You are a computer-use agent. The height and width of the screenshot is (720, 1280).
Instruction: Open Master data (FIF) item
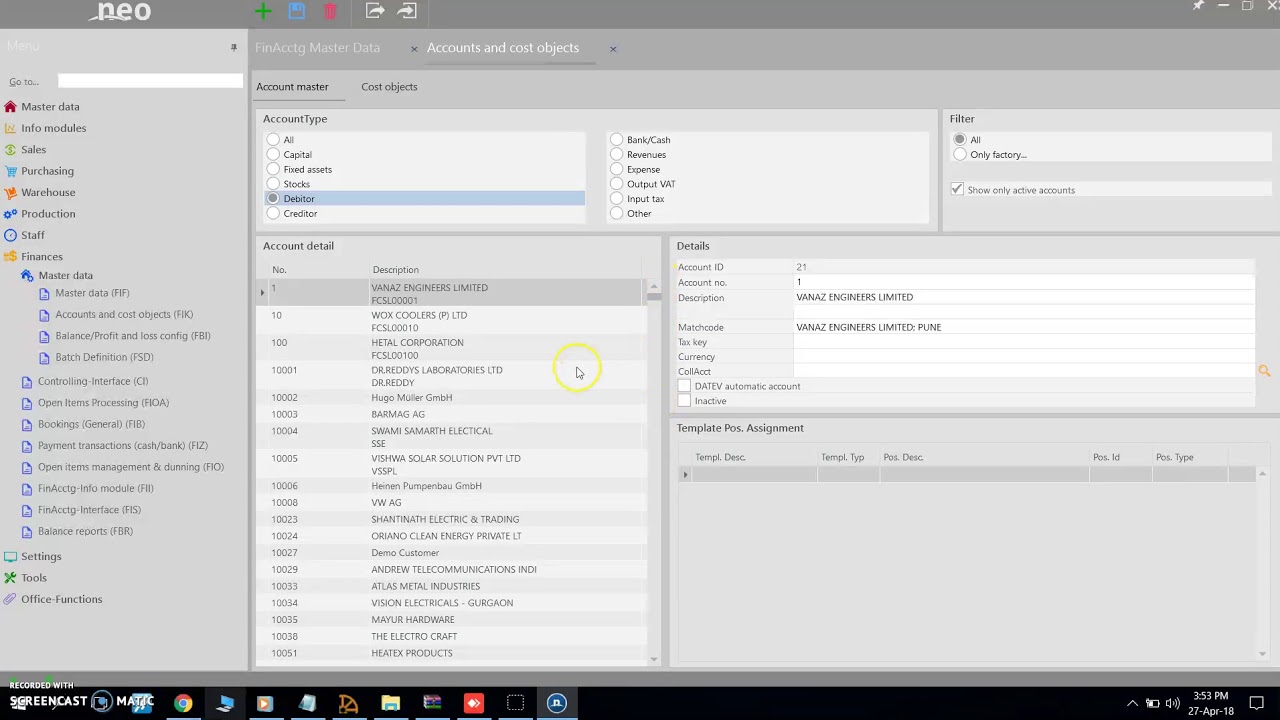(x=92, y=293)
